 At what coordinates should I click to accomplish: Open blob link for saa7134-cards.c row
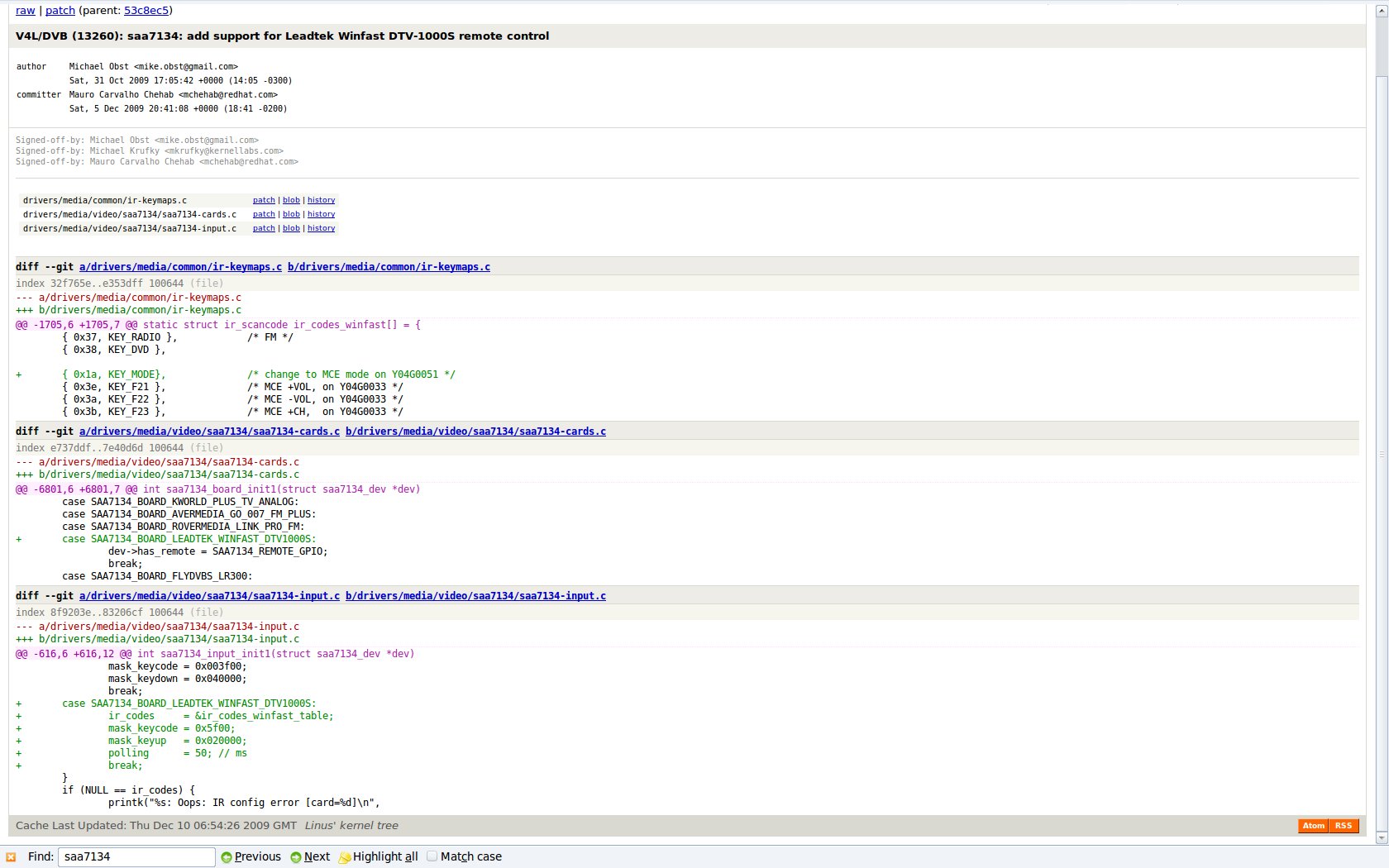[291, 214]
